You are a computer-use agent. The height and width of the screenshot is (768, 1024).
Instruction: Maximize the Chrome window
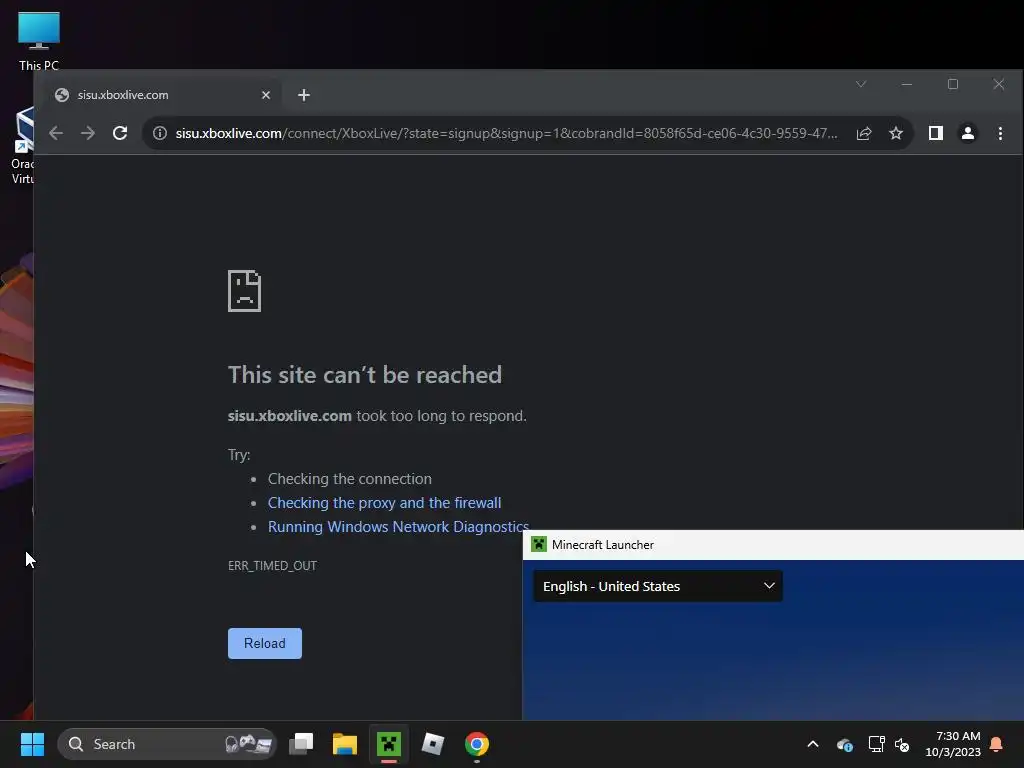coord(953,84)
